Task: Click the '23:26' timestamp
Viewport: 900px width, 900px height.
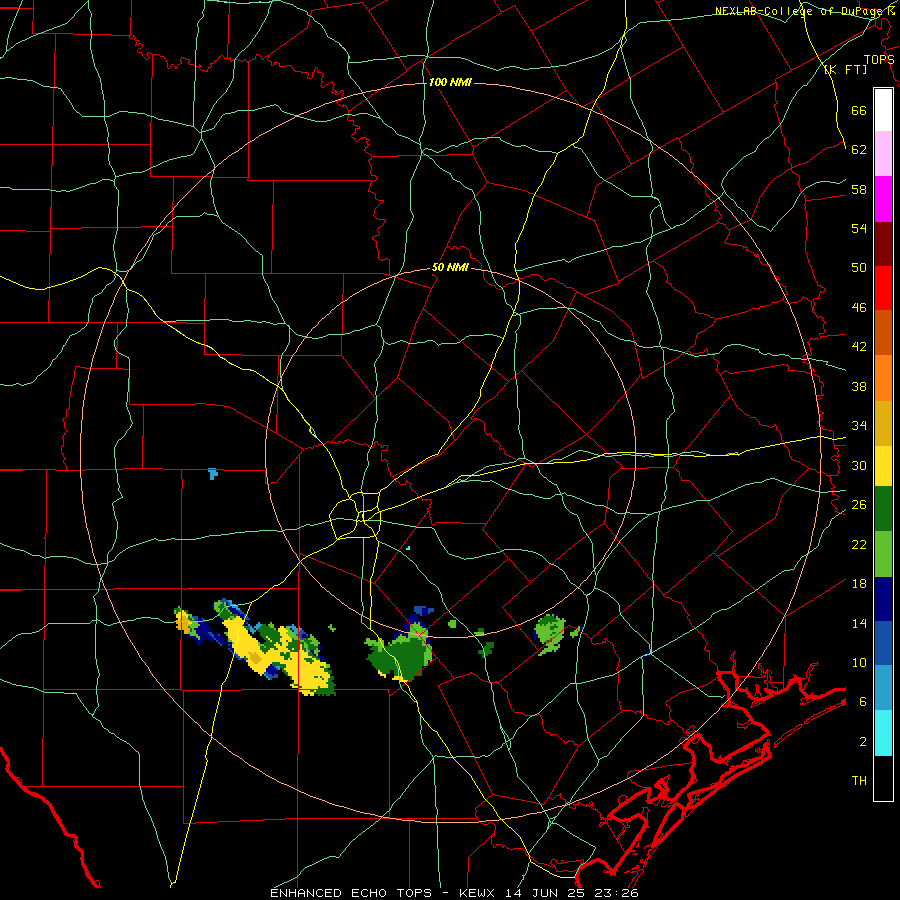Action: [618, 893]
